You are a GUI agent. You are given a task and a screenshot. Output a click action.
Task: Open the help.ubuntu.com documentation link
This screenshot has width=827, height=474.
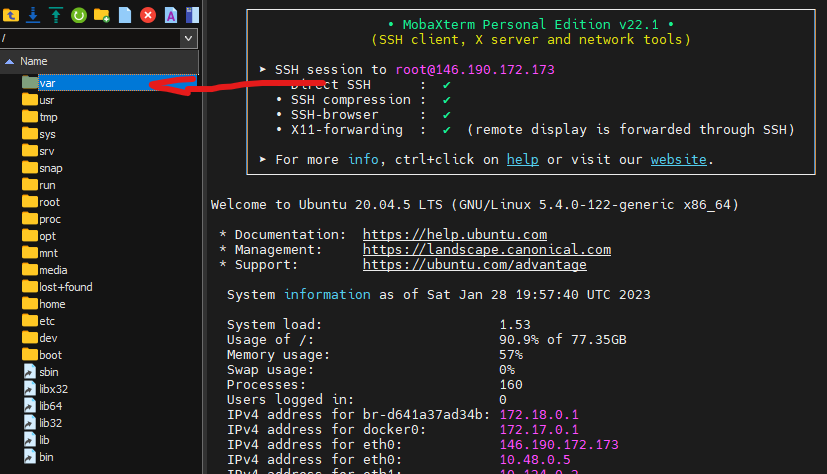coord(454,234)
